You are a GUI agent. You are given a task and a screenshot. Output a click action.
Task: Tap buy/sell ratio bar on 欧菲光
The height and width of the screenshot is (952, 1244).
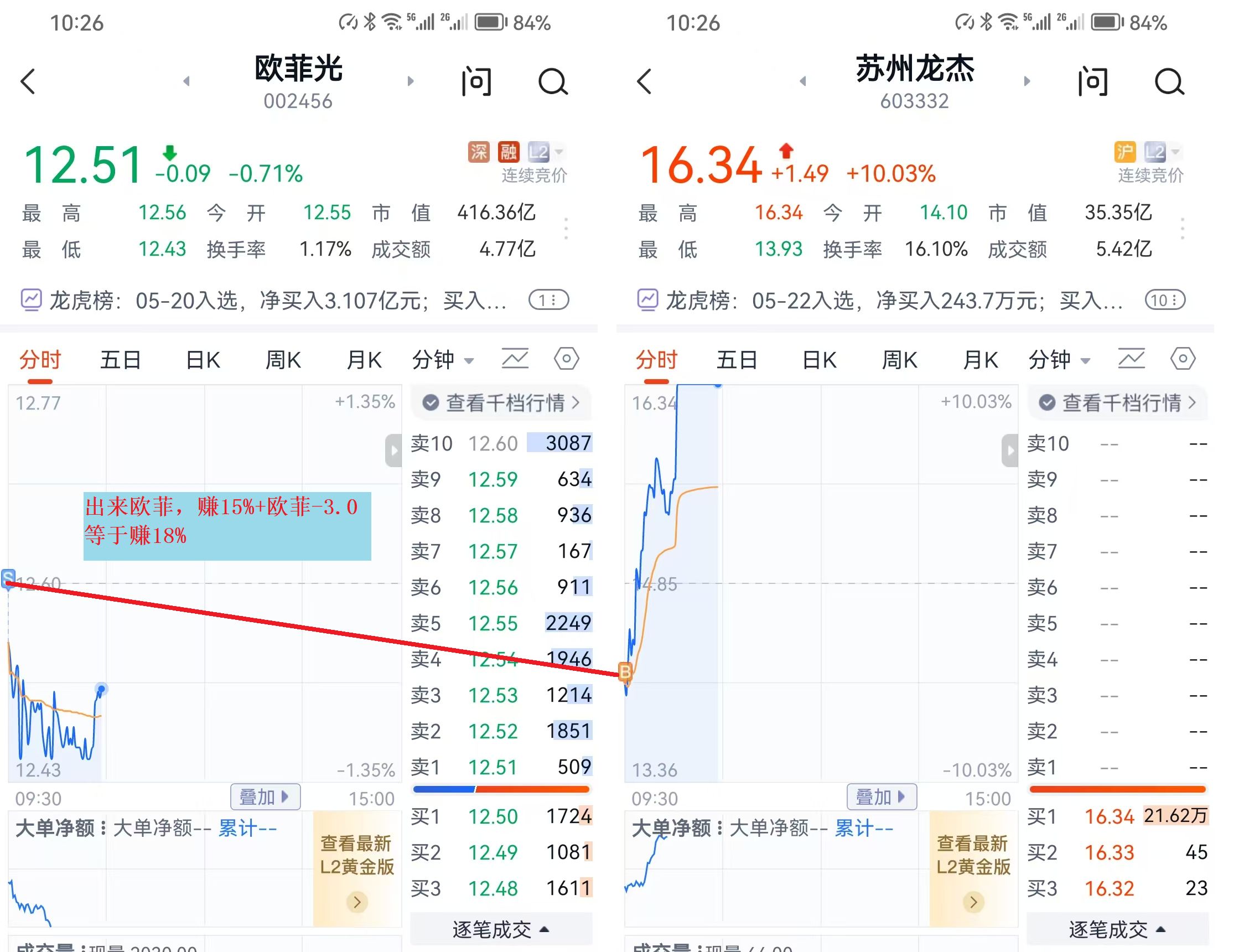(x=501, y=789)
